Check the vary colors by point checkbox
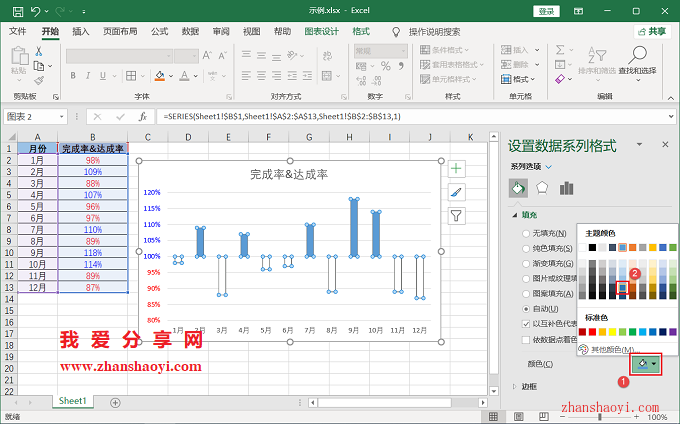 526,339
